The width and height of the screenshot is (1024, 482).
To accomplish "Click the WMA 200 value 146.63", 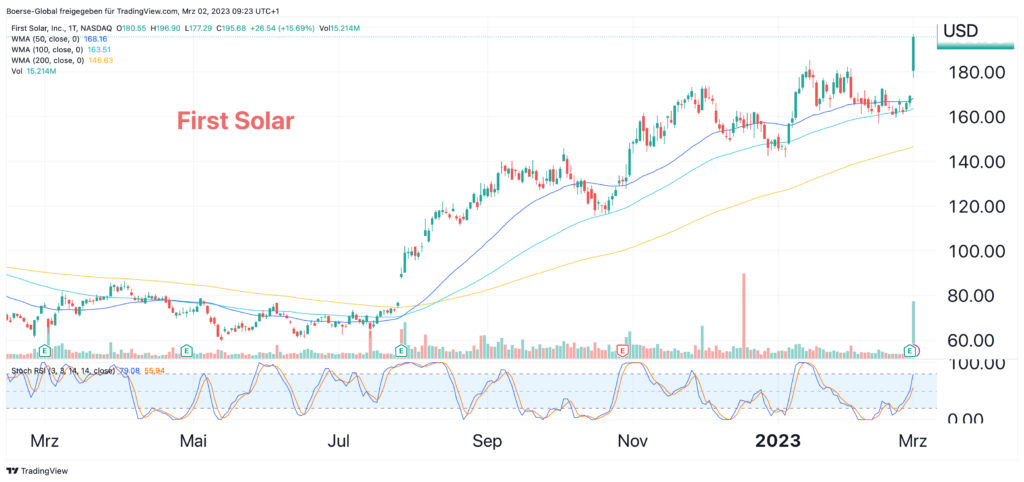I will (x=99, y=60).
